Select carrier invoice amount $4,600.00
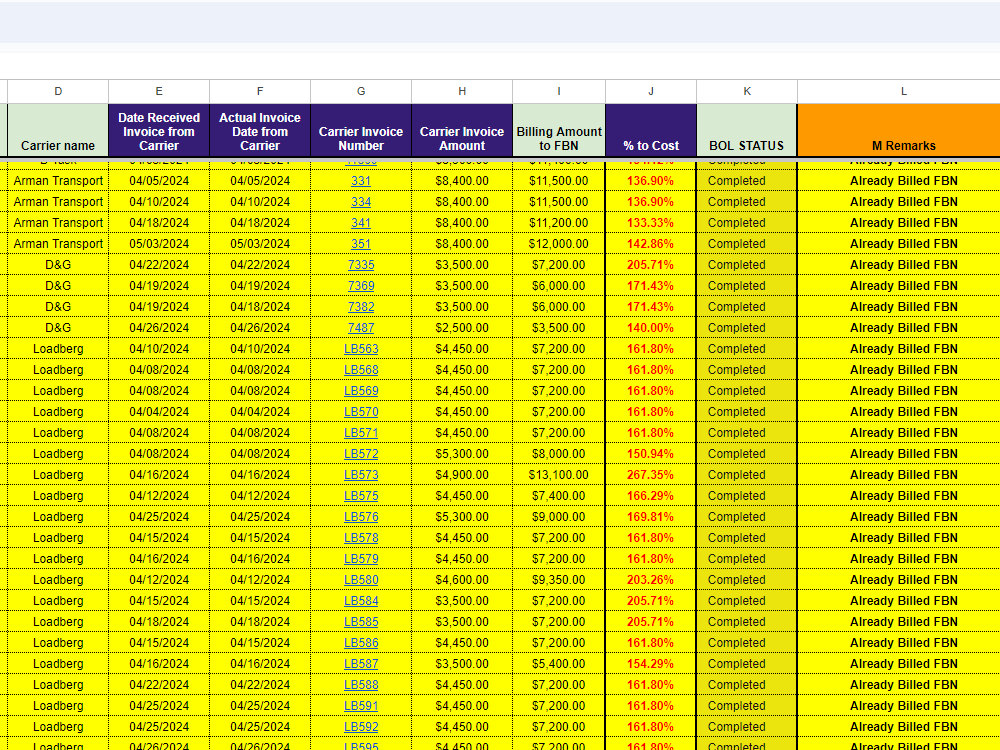This screenshot has height=750, width=1000. [462, 580]
